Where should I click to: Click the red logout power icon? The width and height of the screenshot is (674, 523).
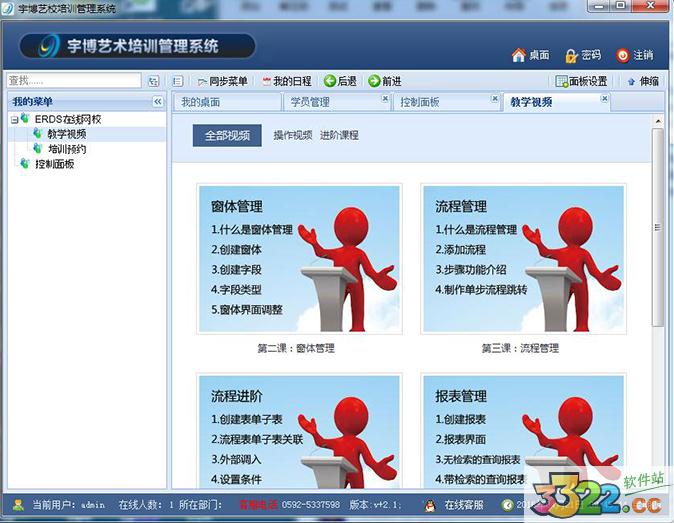pyautogui.click(x=622, y=55)
